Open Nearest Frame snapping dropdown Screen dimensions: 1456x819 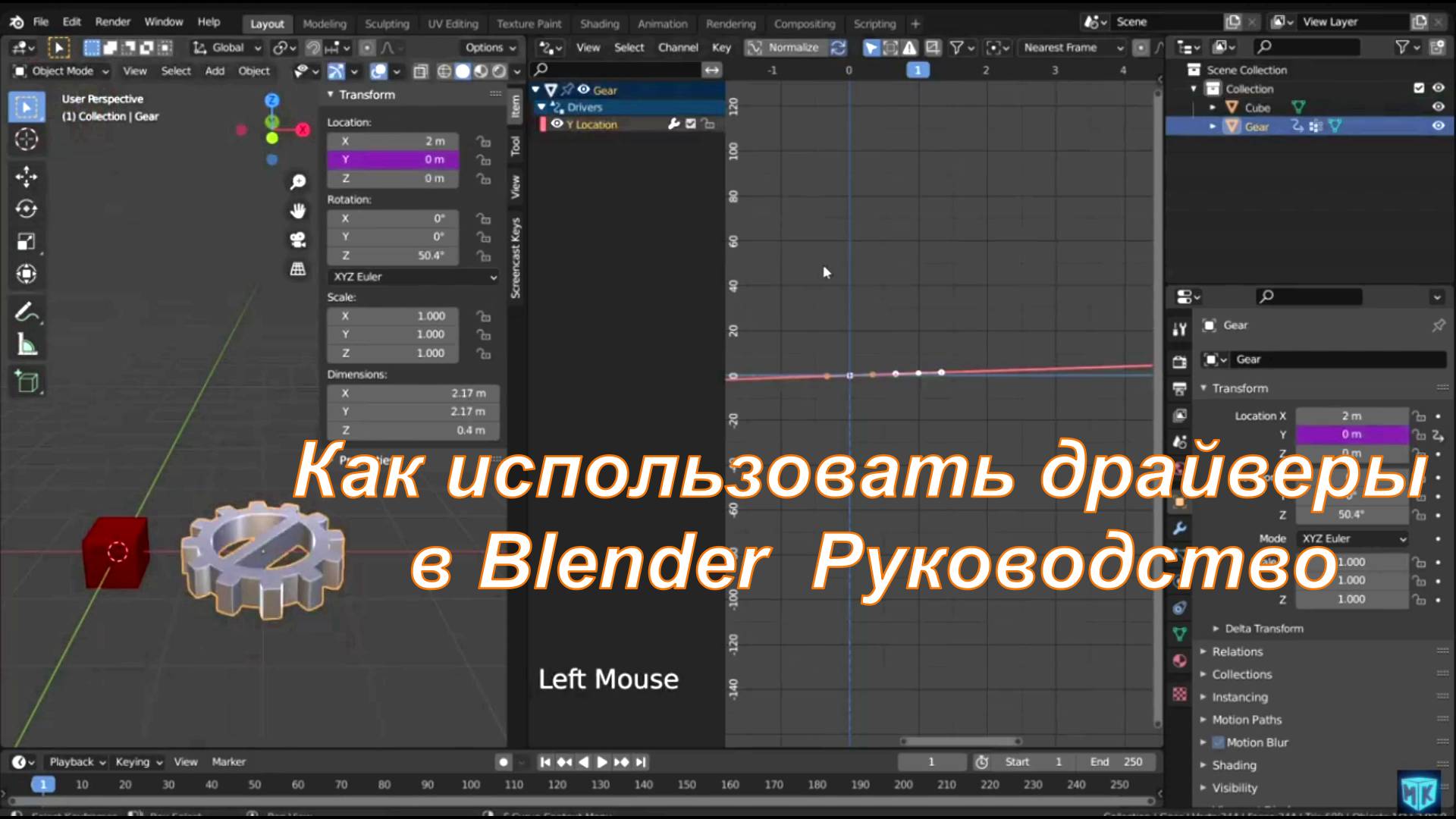click(1072, 48)
